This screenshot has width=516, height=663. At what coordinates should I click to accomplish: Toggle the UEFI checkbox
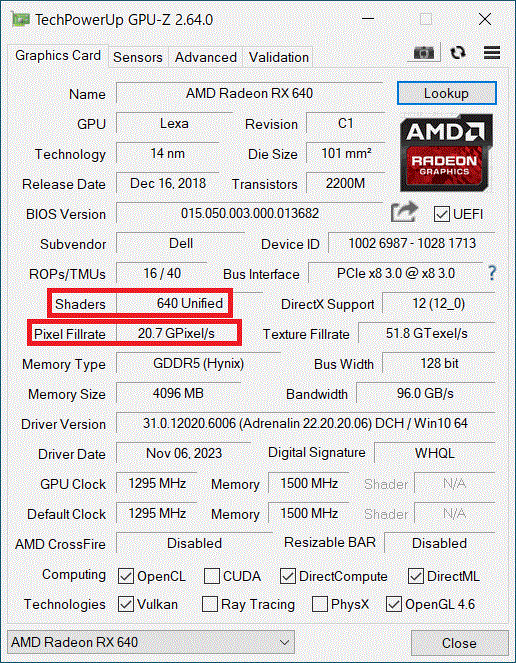pyautogui.click(x=442, y=214)
